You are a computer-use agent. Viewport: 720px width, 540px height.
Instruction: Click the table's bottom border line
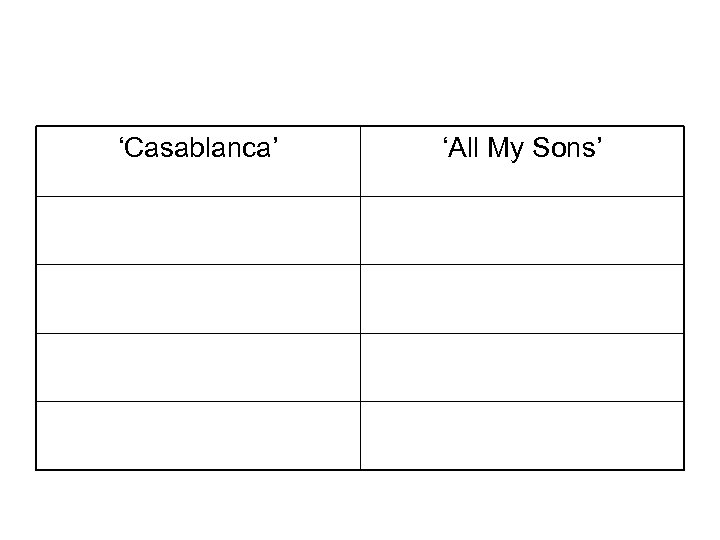360,469
